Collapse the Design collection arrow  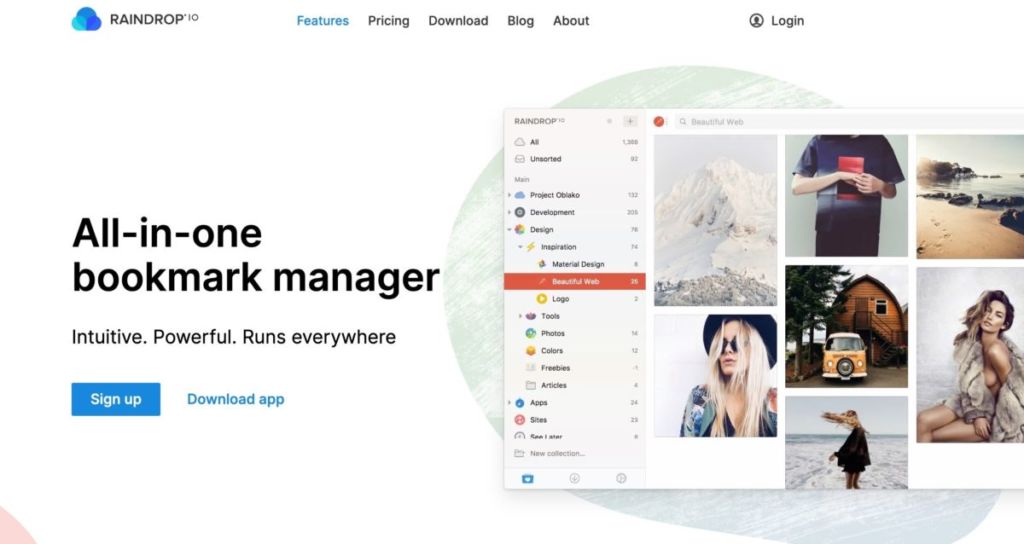coord(509,229)
